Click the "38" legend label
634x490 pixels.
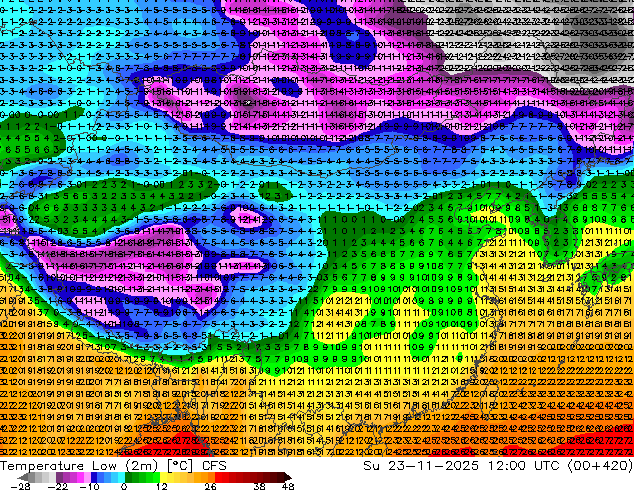(x=260, y=486)
